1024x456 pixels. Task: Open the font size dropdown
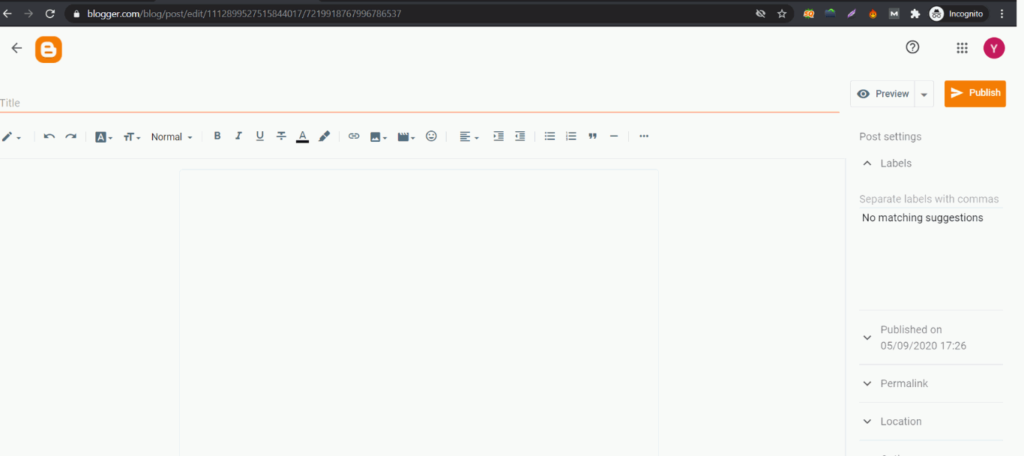pos(132,137)
